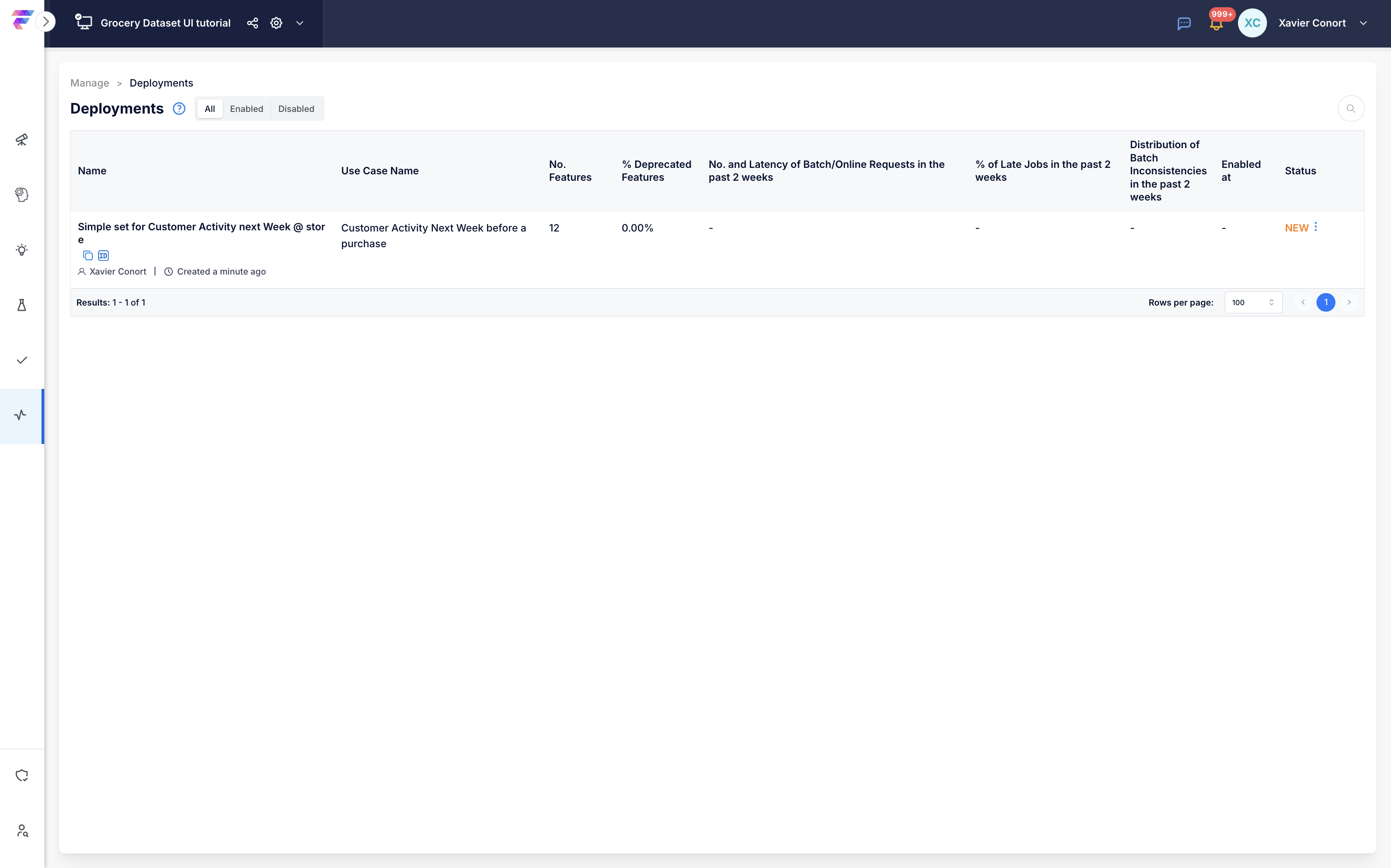Viewport: 1391px width, 868px height.
Task: Click the 0.00% deprecated features value
Action: [x=637, y=228]
